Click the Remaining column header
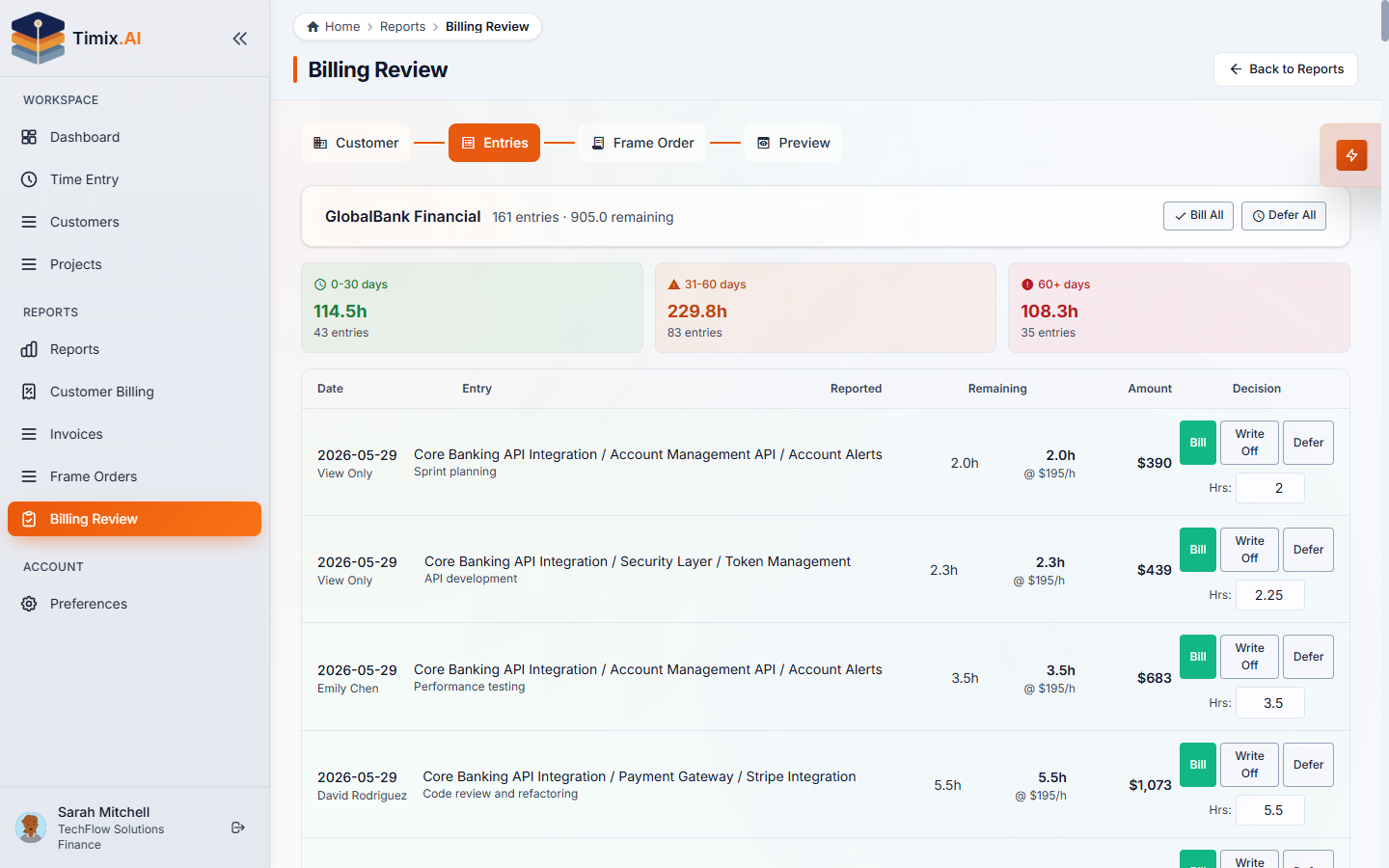The height and width of the screenshot is (868, 1389). point(997,389)
